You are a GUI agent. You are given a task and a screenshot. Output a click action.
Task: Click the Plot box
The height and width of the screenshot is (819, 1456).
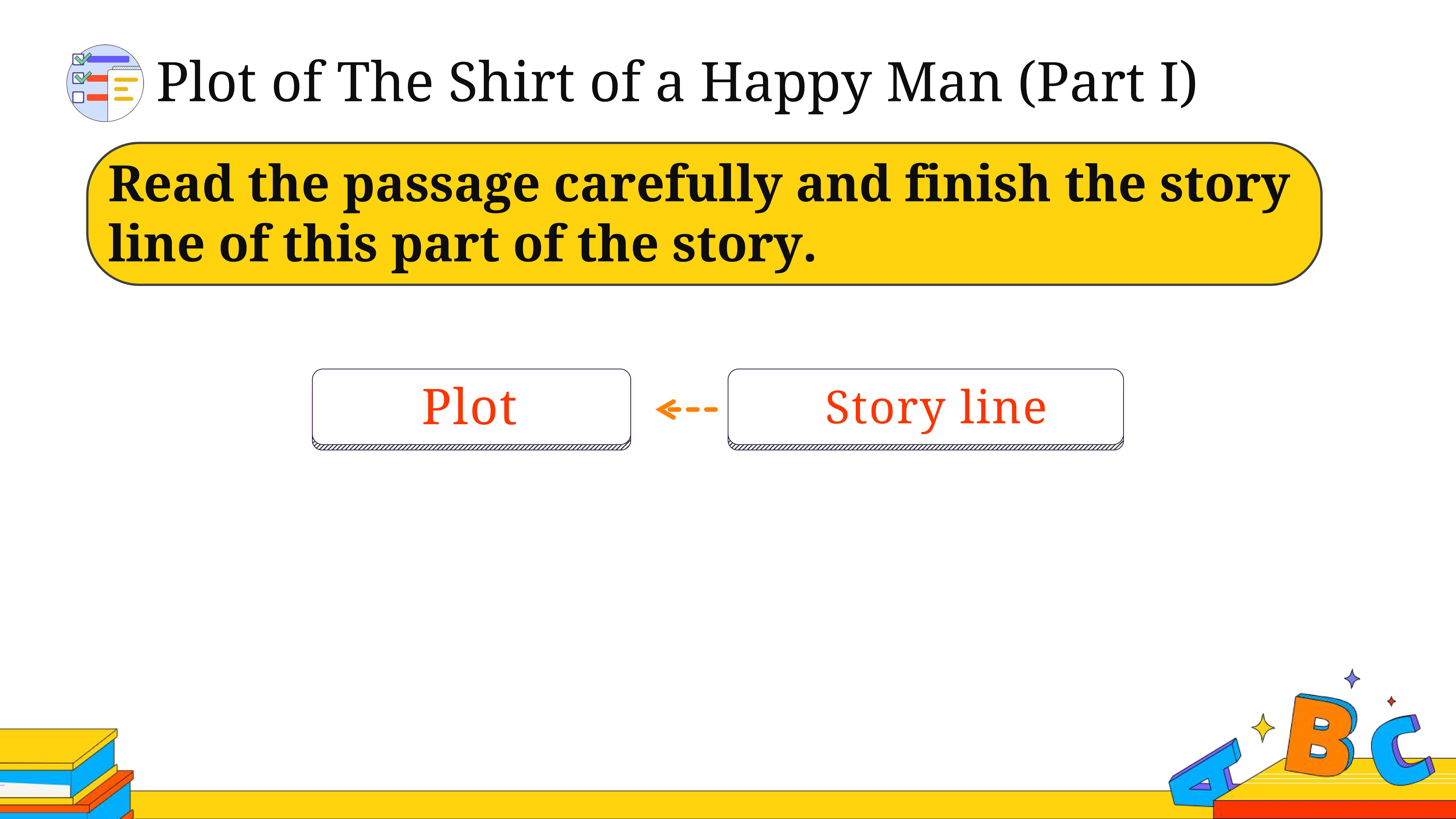(x=471, y=409)
